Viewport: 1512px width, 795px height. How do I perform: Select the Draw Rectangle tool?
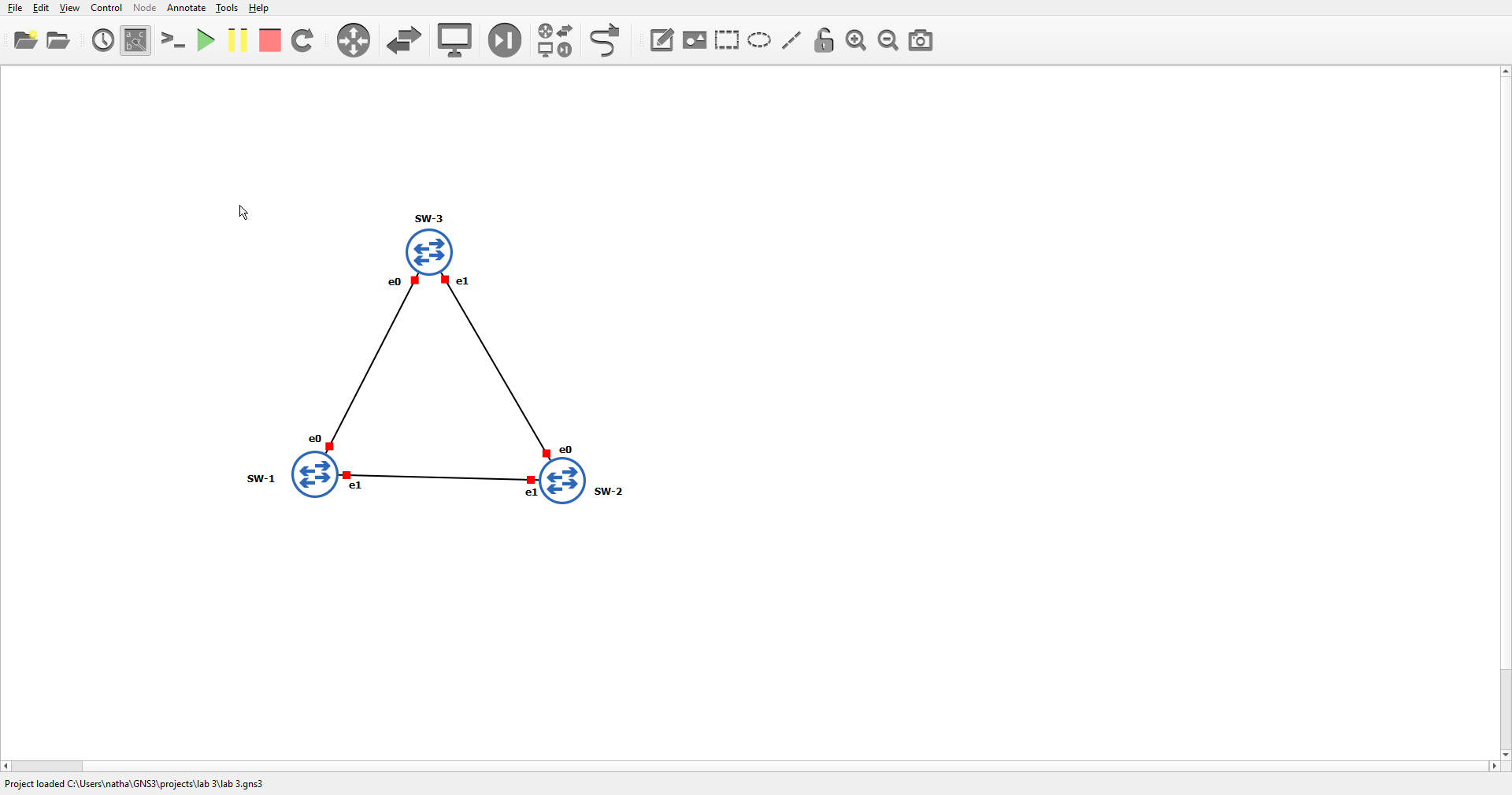point(727,40)
